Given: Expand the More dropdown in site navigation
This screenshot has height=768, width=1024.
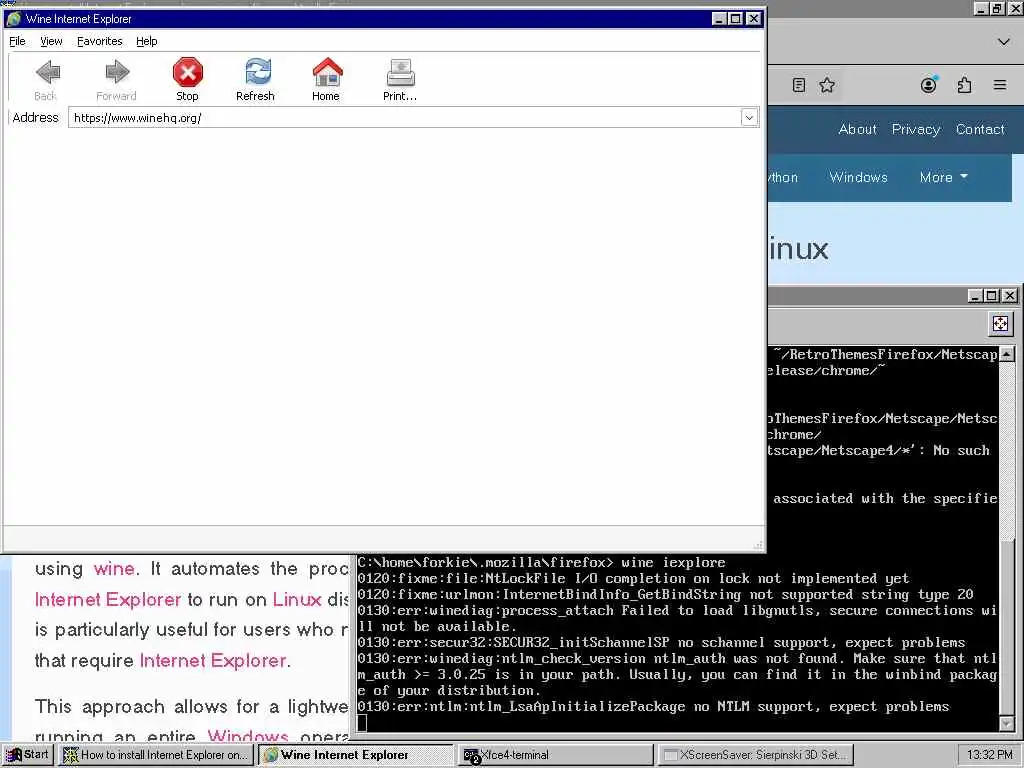Looking at the screenshot, I should tap(943, 177).
